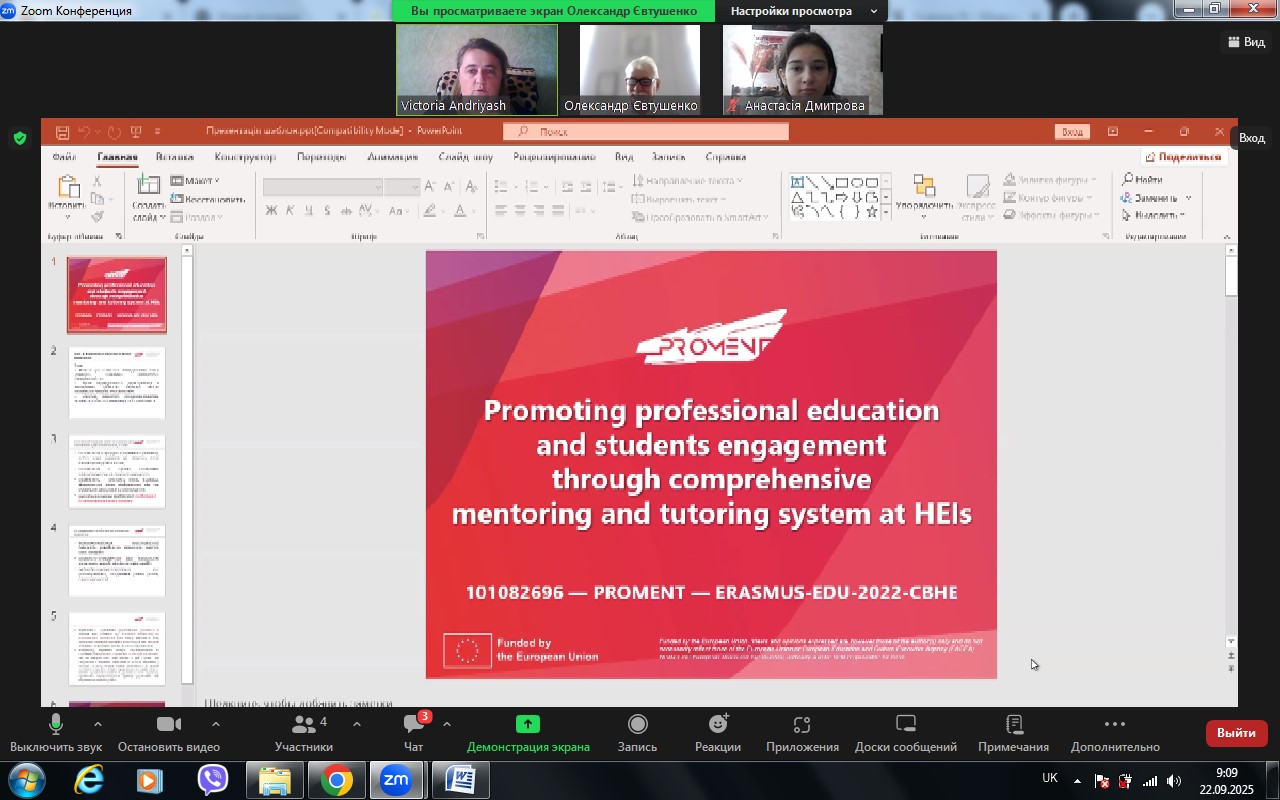Open the More (Дополнительно) menu
Screen dimensions: 1280x800
pos(1115,732)
